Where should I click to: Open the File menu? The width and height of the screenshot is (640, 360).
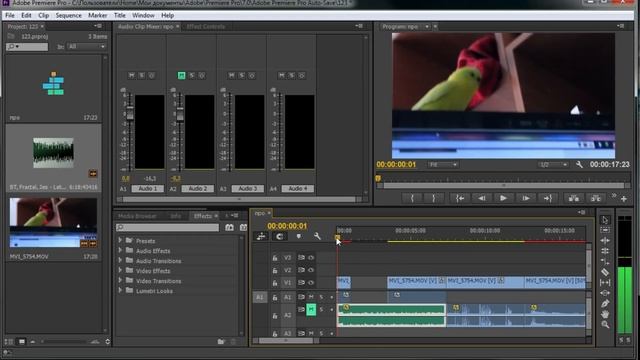coord(10,16)
